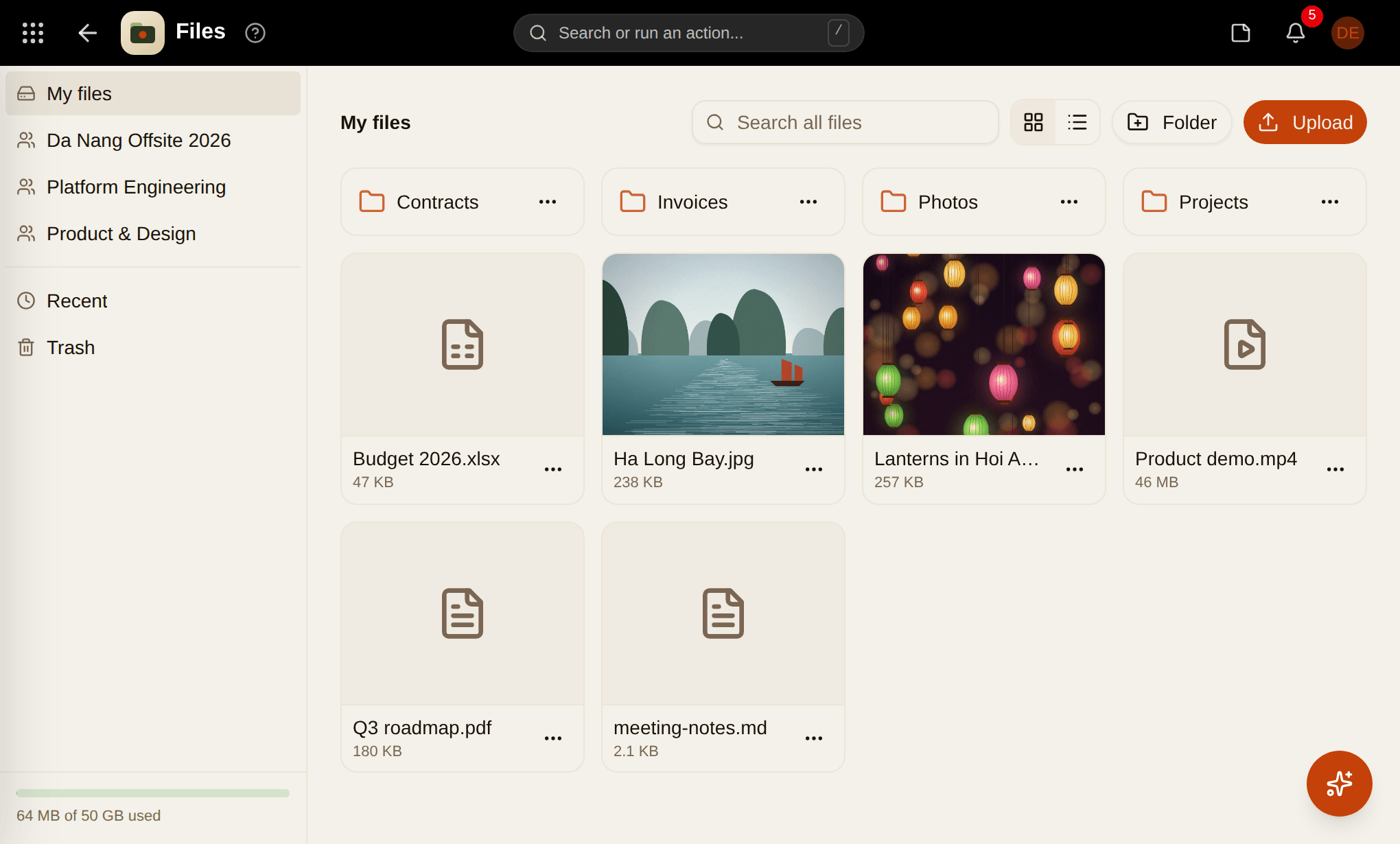Open Recent files
Screen dimensions: 1400x844
click(x=153, y=301)
